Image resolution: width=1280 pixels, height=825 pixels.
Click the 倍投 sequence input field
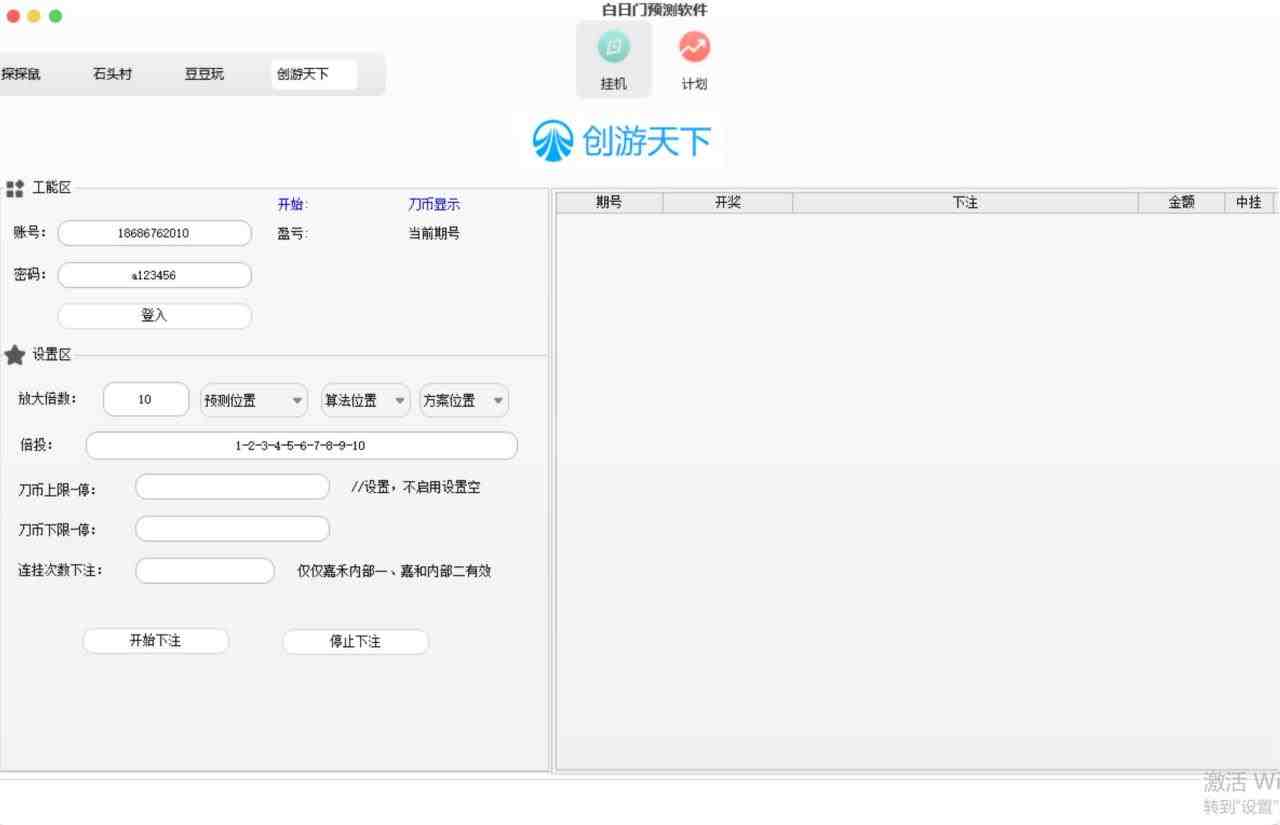click(x=301, y=445)
